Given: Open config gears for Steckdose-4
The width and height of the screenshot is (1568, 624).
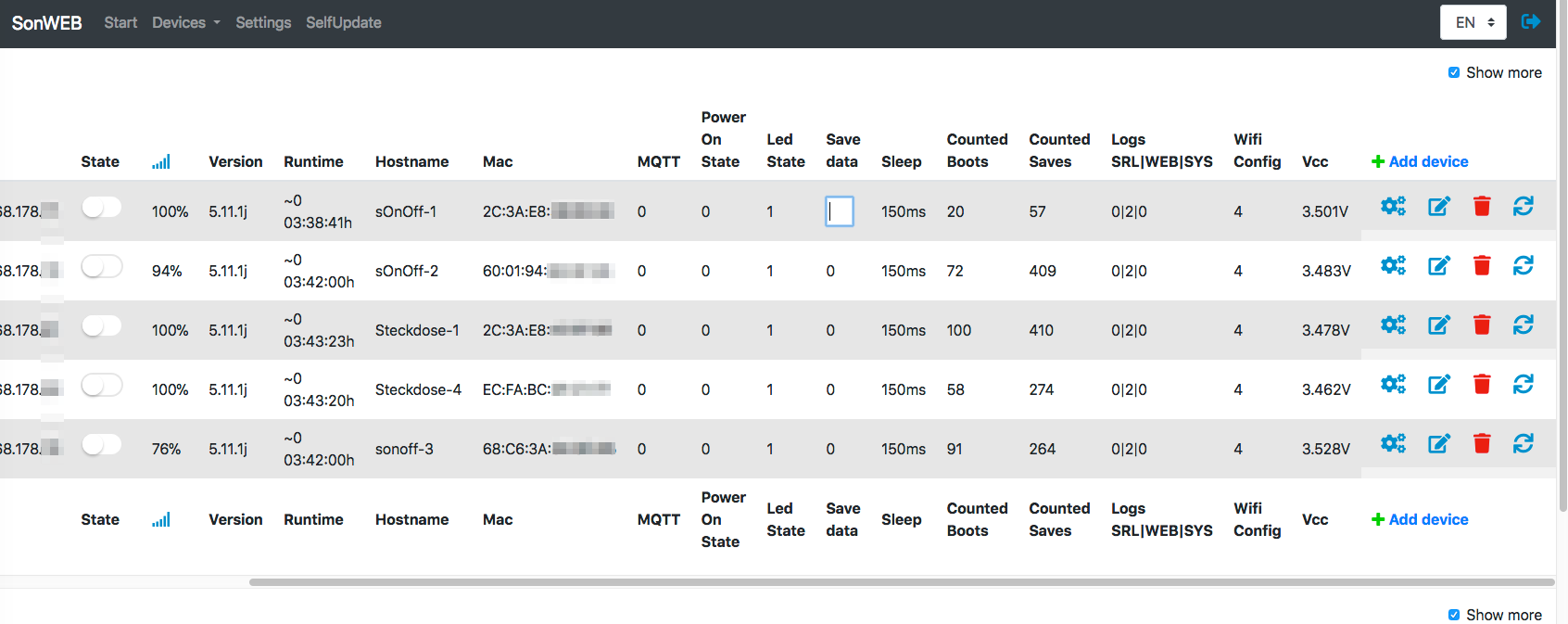Looking at the screenshot, I should (1393, 384).
